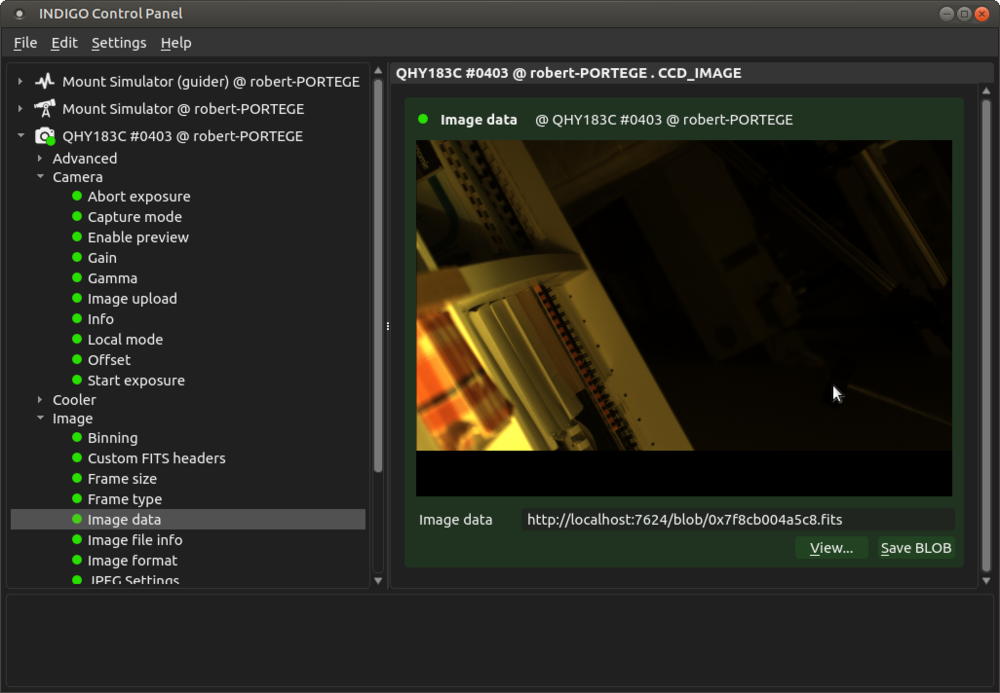Expand the Advanced group
Screen dimensions: 1000x693
[40, 157]
